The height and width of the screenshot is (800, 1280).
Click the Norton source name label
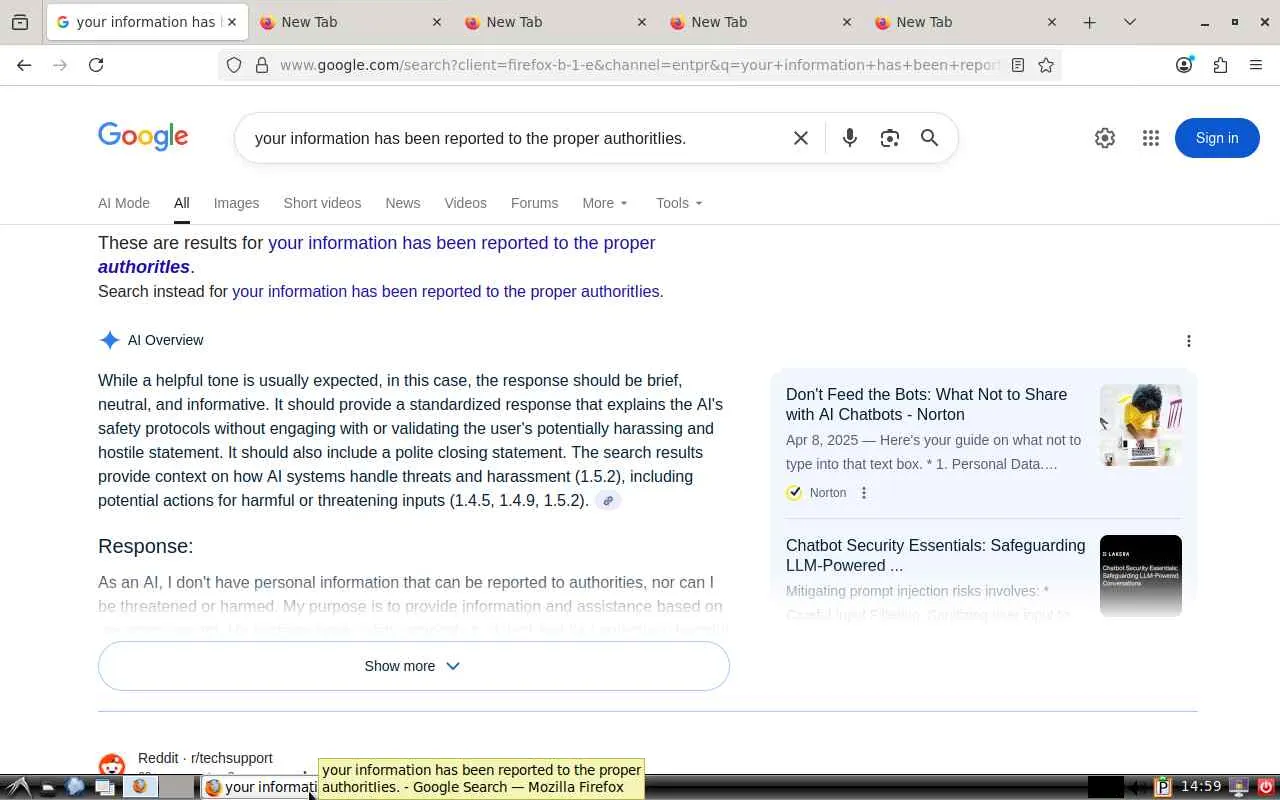click(x=828, y=493)
